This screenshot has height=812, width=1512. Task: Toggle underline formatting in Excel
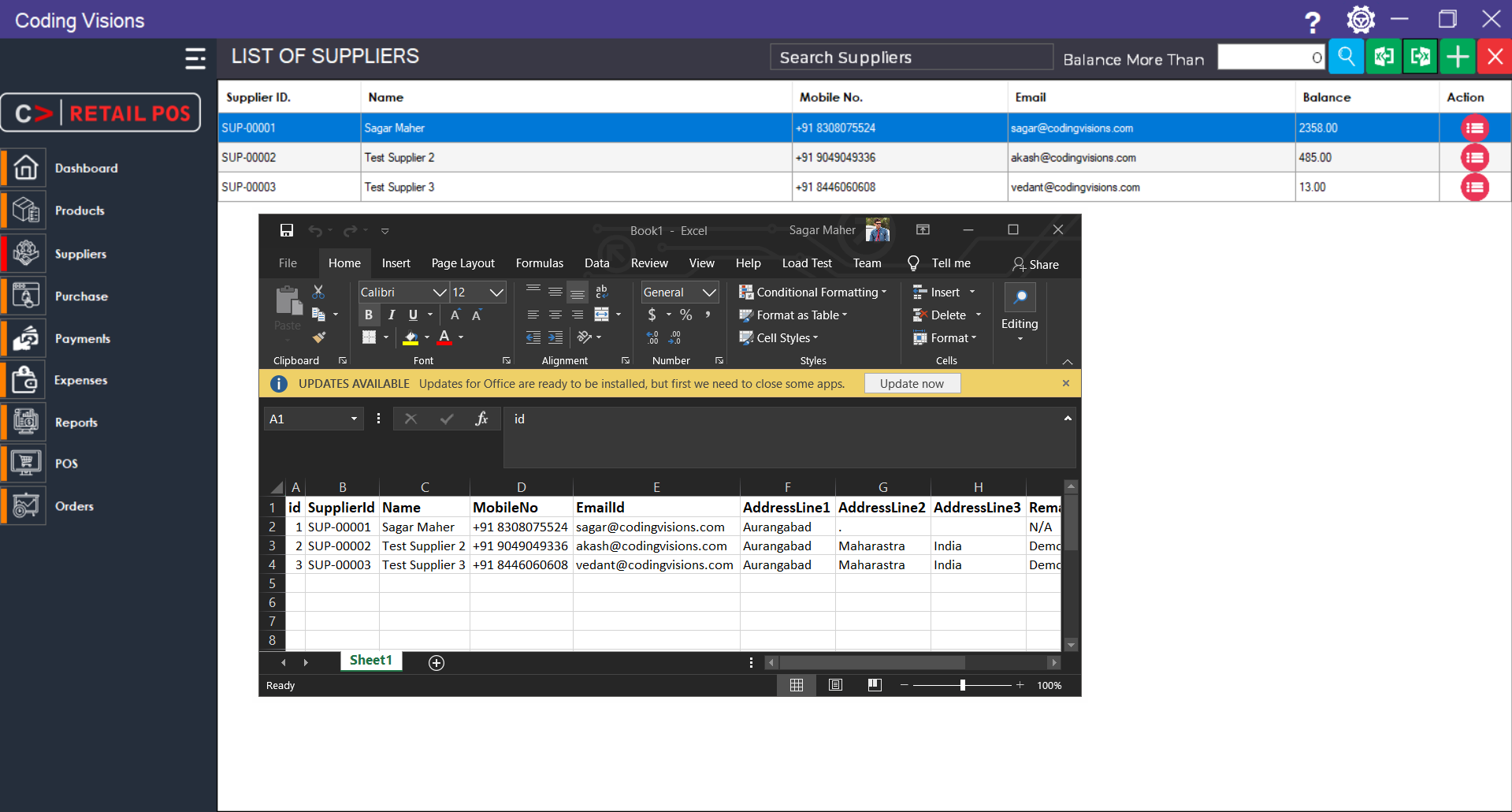(x=413, y=315)
